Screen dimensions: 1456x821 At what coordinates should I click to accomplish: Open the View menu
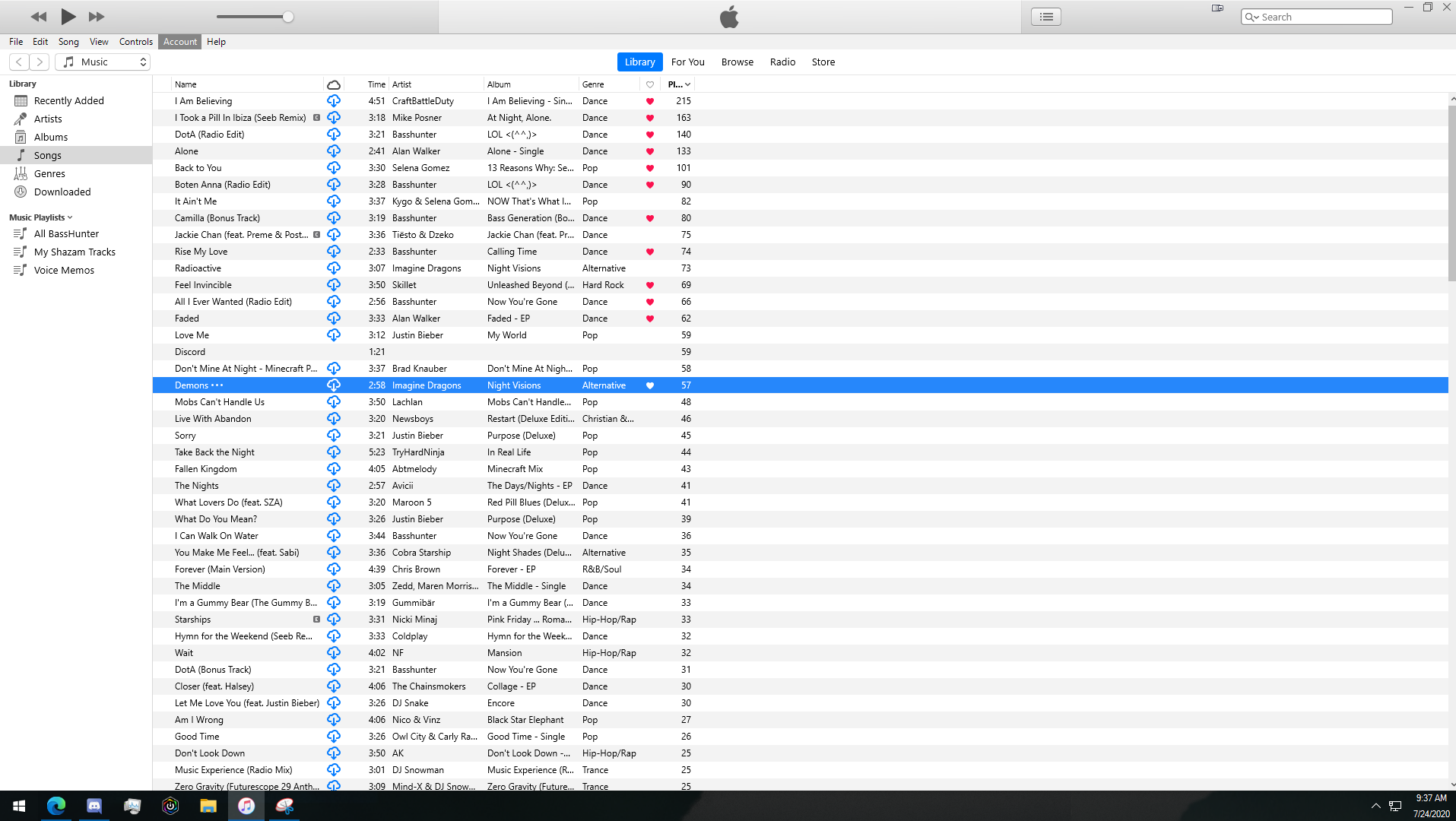tap(99, 42)
